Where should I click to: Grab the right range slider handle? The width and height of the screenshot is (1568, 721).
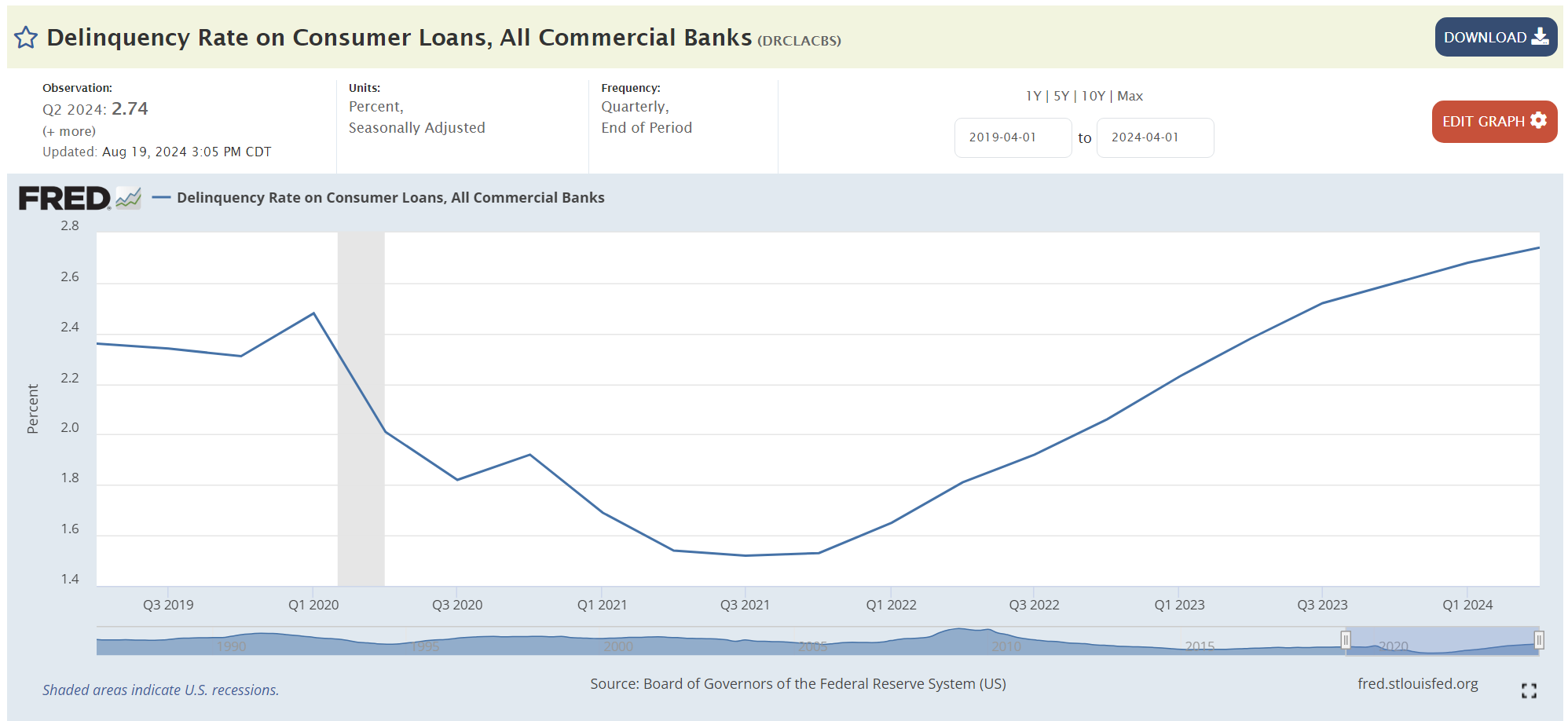coord(1539,640)
